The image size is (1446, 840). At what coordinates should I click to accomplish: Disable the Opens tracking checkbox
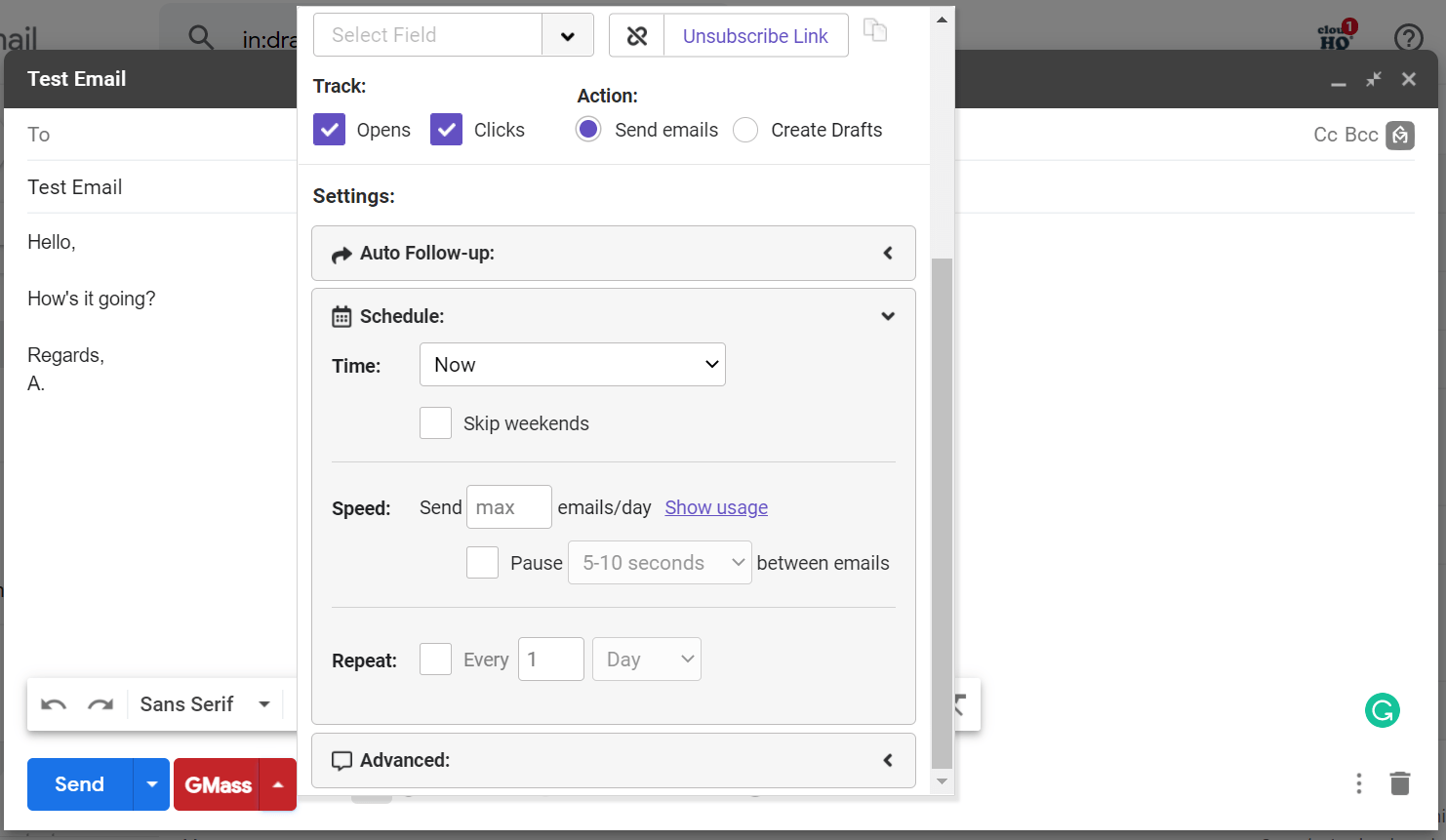[x=329, y=129]
